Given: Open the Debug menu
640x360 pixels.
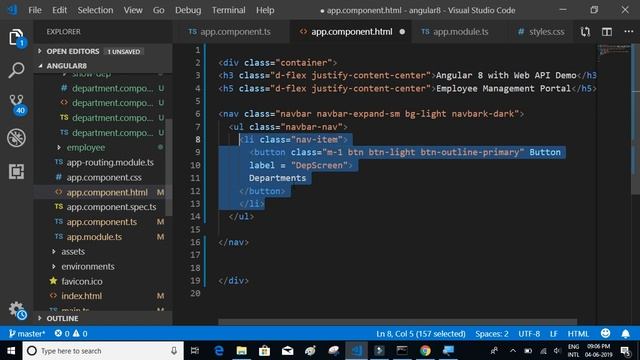Looking at the screenshot, I should pos(188,10).
